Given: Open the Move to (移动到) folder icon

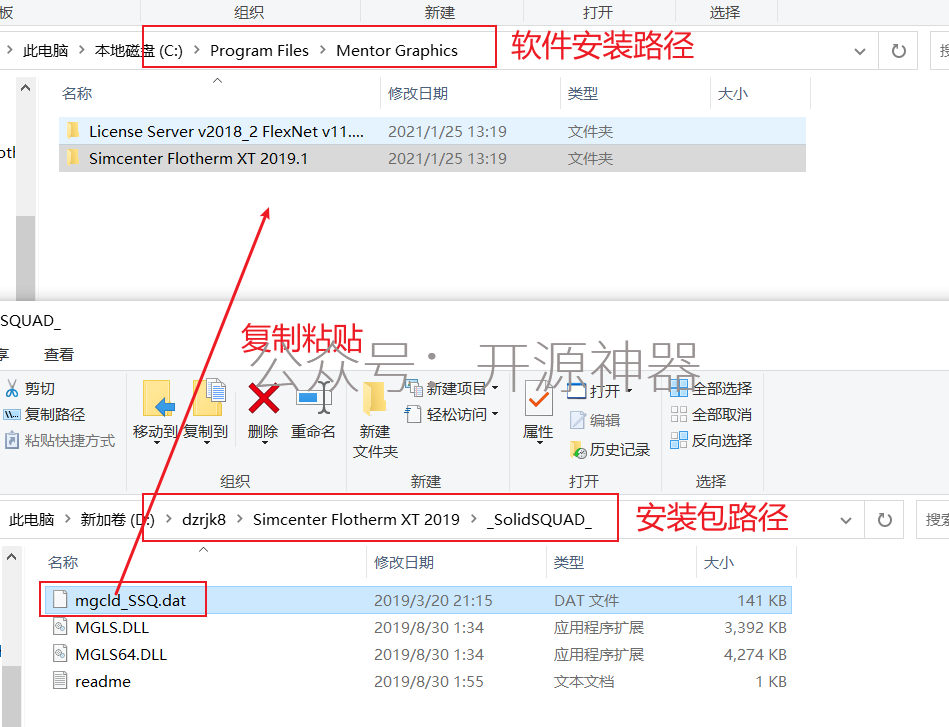Looking at the screenshot, I should [x=158, y=398].
